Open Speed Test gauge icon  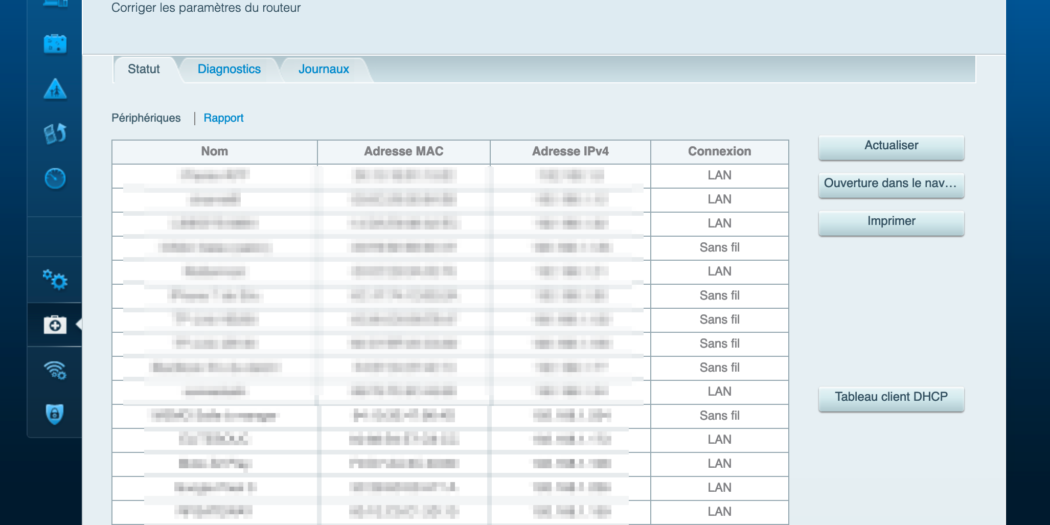(55, 178)
